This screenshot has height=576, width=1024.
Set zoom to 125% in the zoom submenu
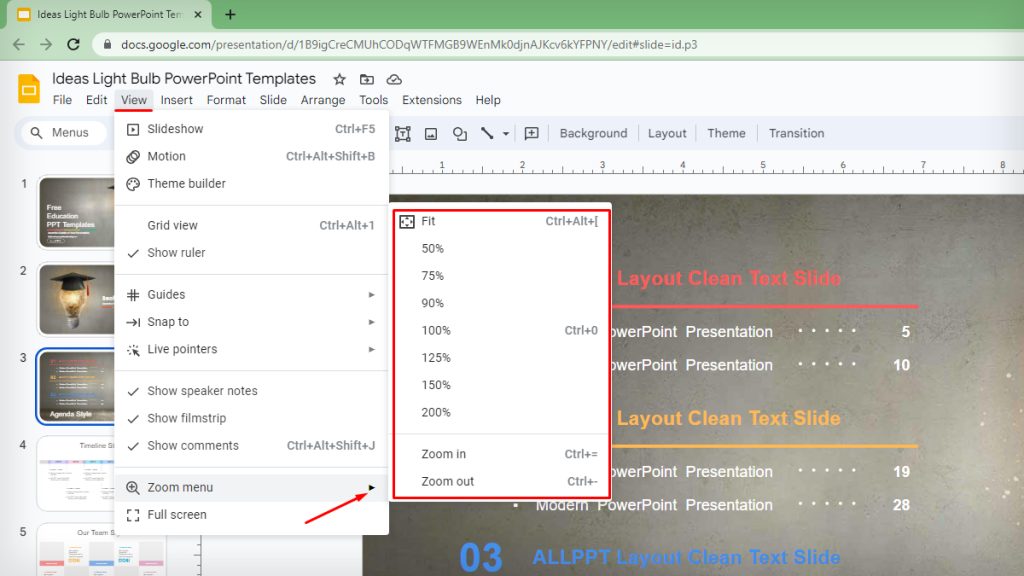[436, 358]
